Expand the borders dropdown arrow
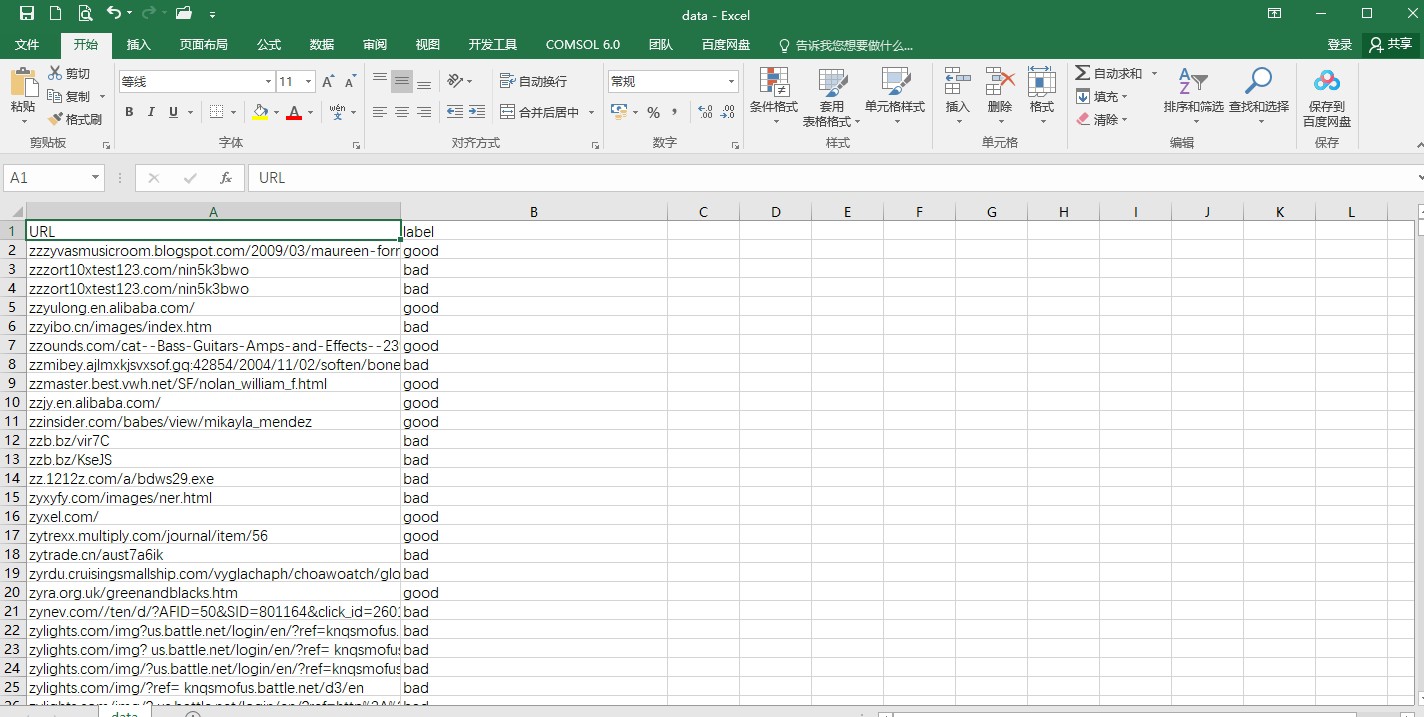 (x=234, y=112)
